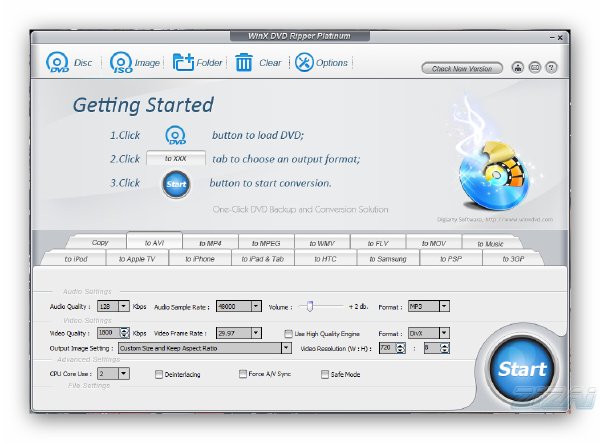The image size is (600, 443).
Task: Expand the CPU Core Use dropdown
Action: [x=124, y=373]
